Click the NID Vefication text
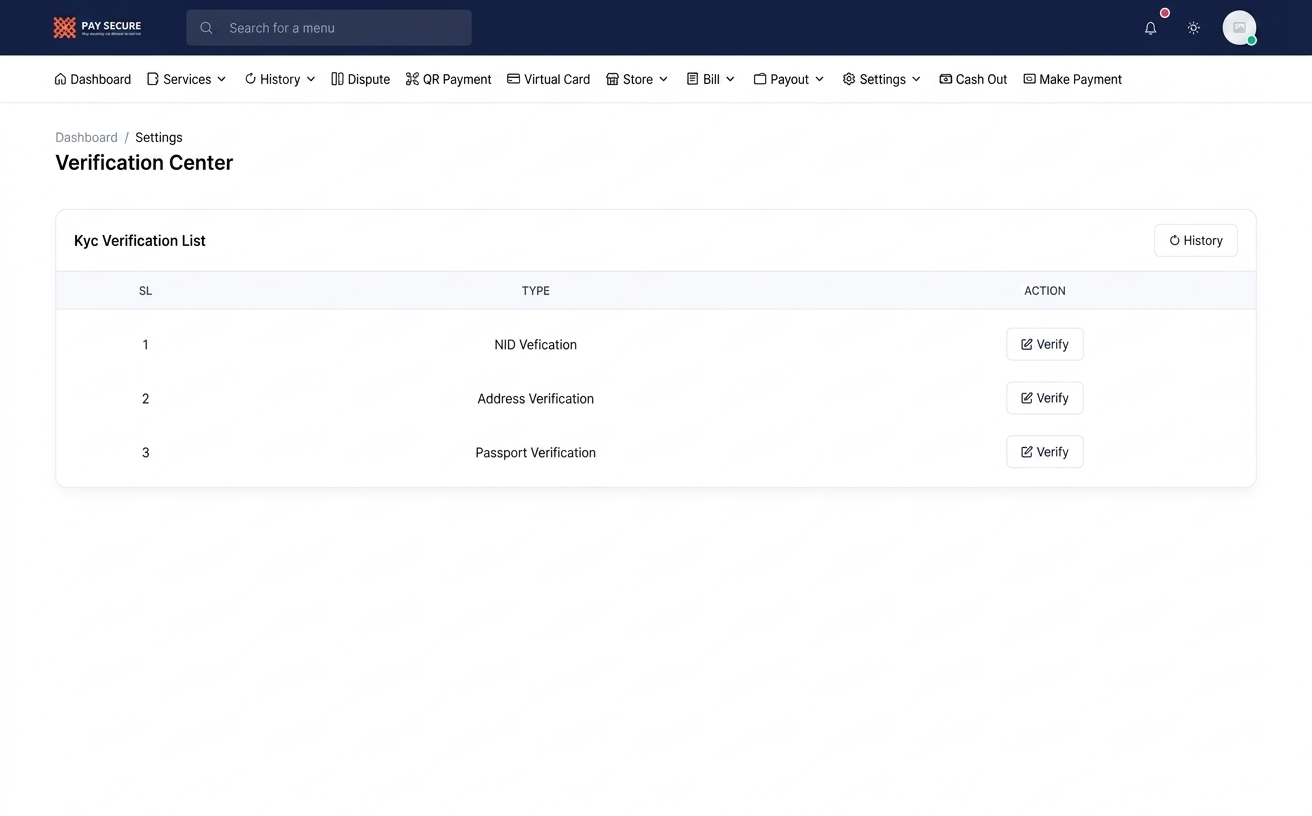Viewport: 1312px width, 816px height. point(536,345)
